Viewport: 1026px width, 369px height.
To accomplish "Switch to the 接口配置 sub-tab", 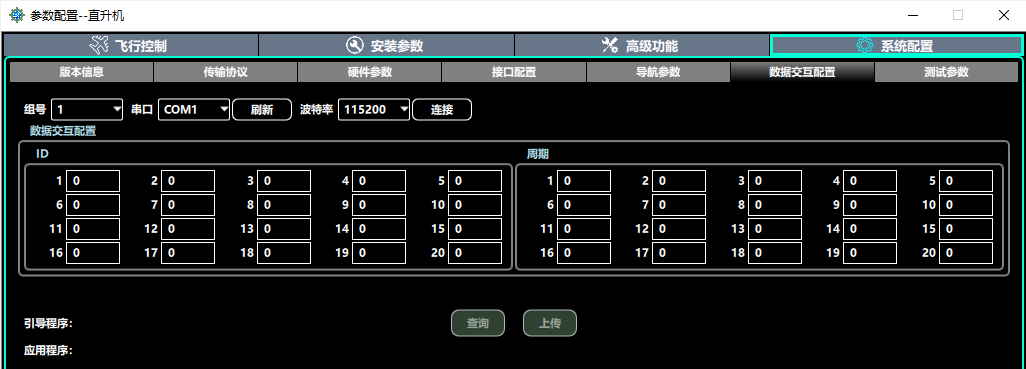I will coord(514,72).
